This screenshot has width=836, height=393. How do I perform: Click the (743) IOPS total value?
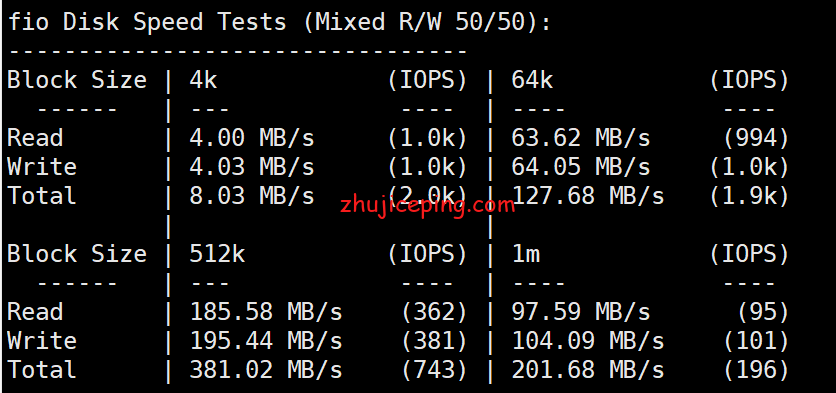coord(434,370)
